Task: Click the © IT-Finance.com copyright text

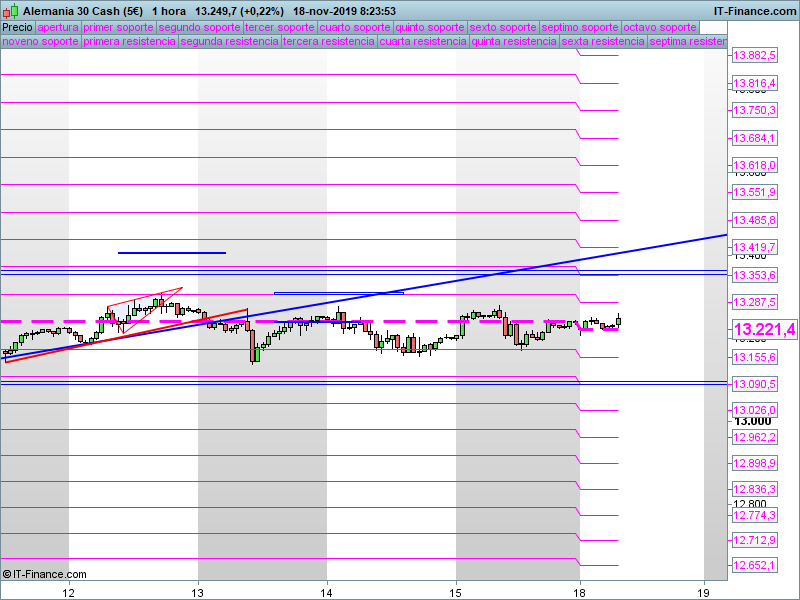Action: point(45,574)
